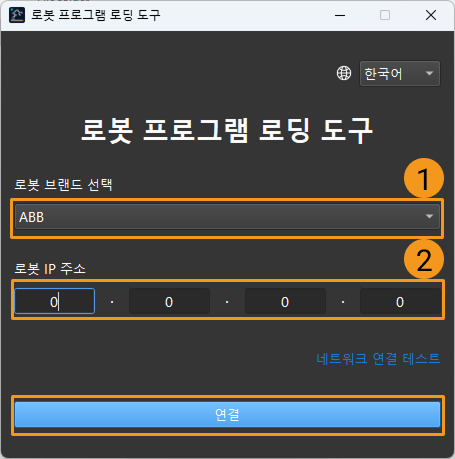Click the app icon in the title bar
455x459 pixels.
coord(17,15)
